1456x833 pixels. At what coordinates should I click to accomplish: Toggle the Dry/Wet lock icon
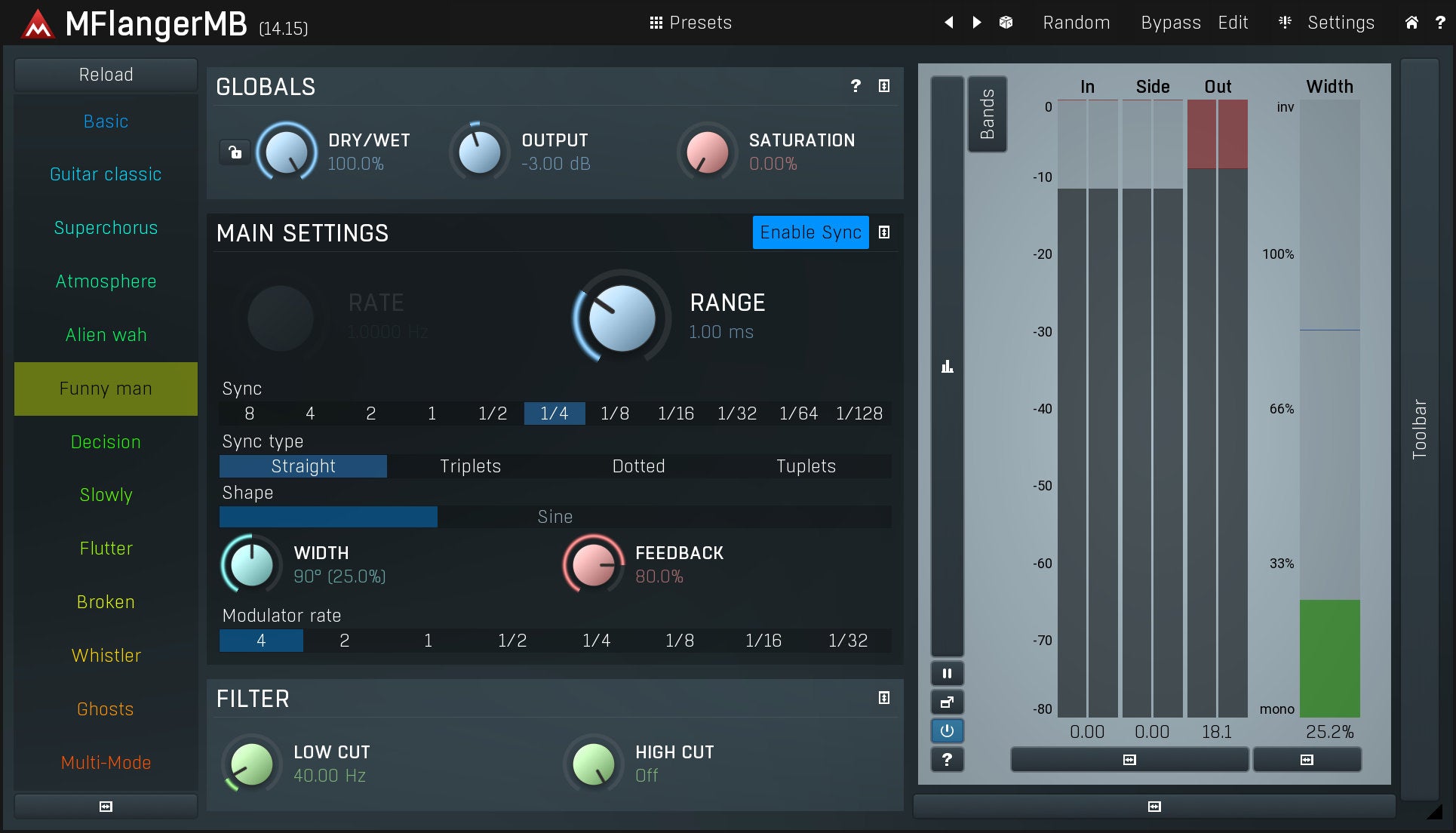(235, 152)
